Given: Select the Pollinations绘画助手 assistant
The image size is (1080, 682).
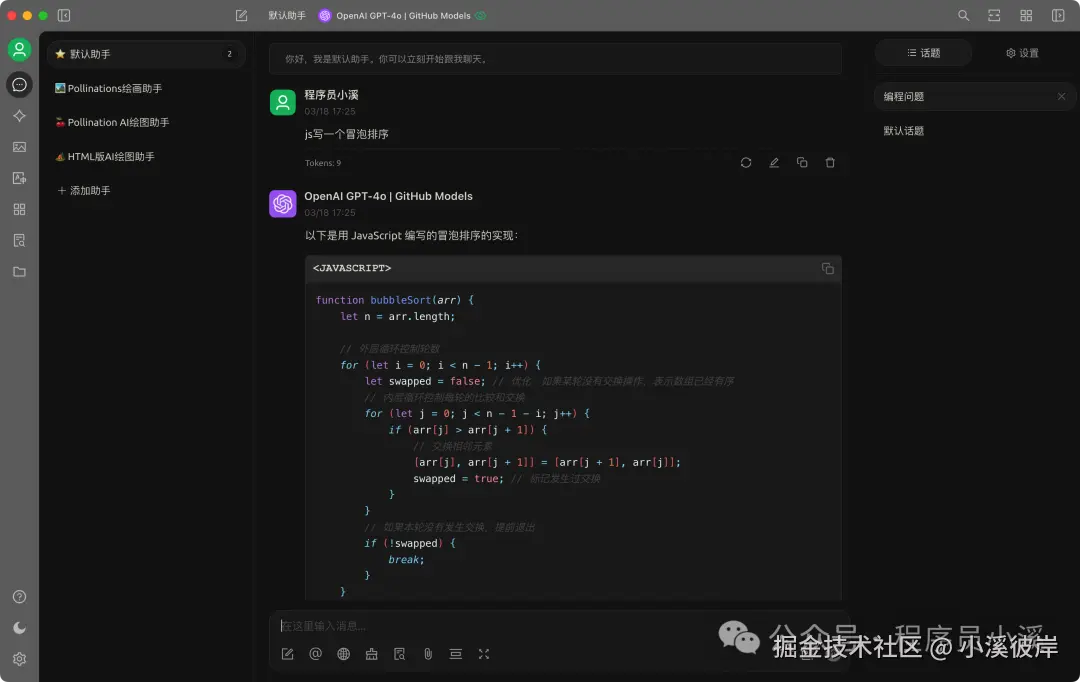Looking at the screenshot, I should coord(146,88).
